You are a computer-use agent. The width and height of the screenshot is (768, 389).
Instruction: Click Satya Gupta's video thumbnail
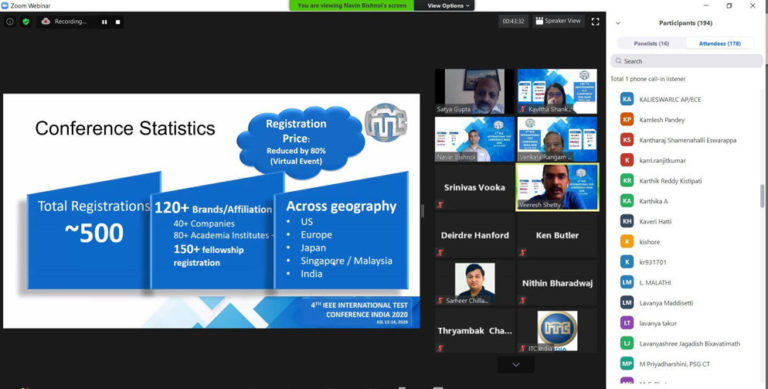click(x=475, y=91)
